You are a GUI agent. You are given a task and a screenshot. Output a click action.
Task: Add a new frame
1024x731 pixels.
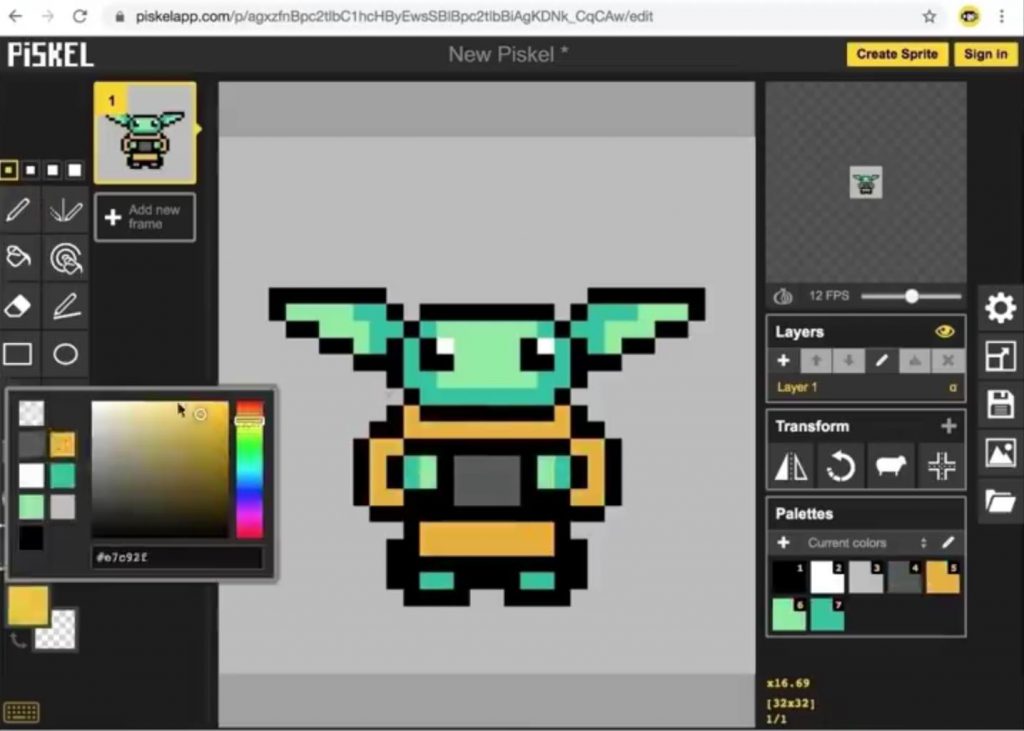pyautogui.click(x=145, y=217)
